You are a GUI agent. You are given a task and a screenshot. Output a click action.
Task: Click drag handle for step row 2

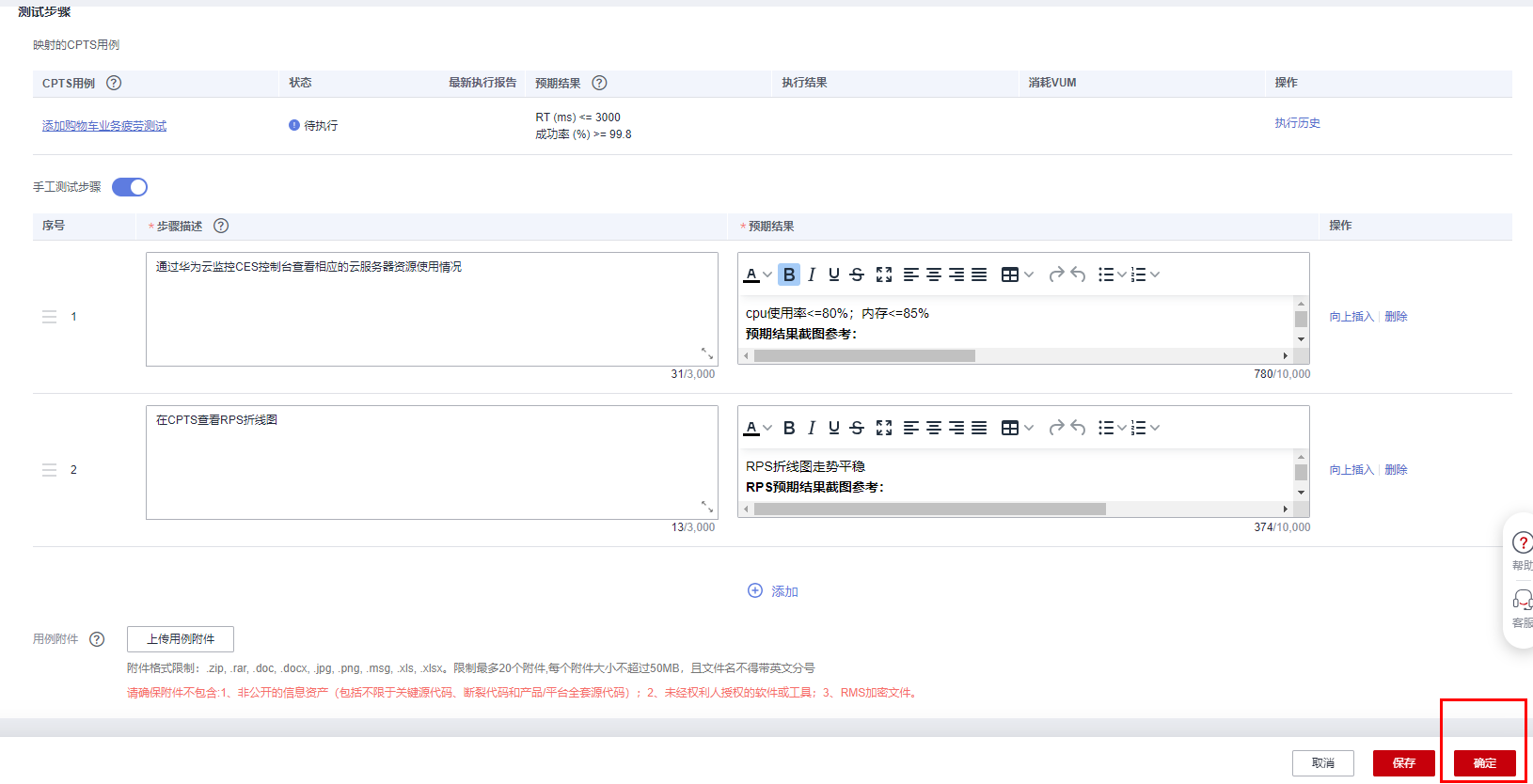coord(50,470)
